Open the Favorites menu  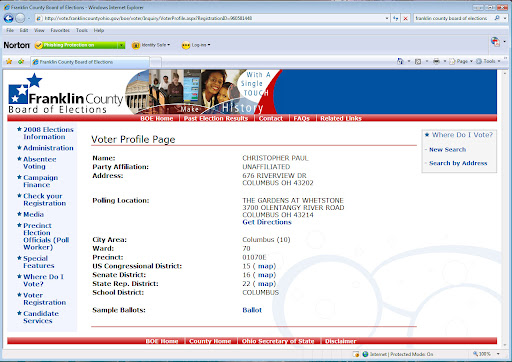60,30
